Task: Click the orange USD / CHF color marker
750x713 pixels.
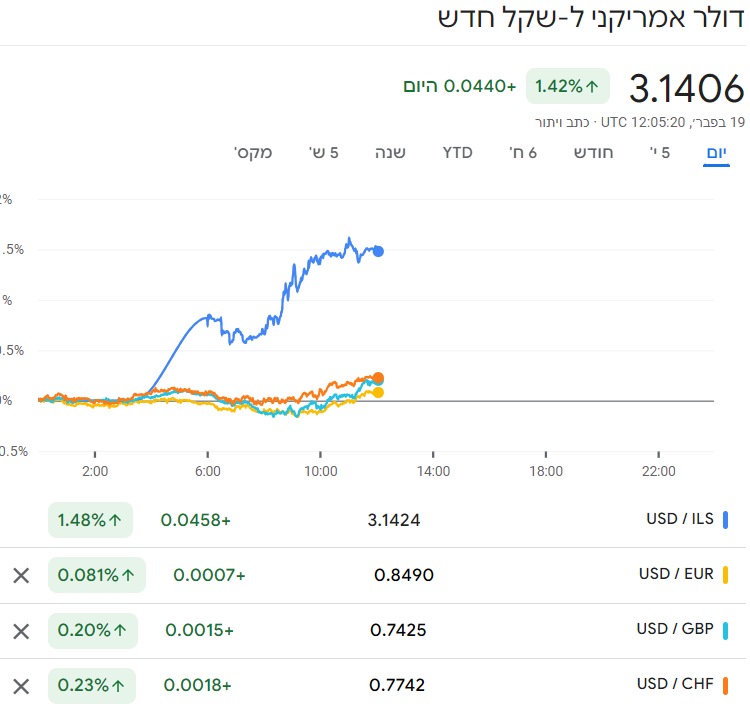Action: point(726,686)
